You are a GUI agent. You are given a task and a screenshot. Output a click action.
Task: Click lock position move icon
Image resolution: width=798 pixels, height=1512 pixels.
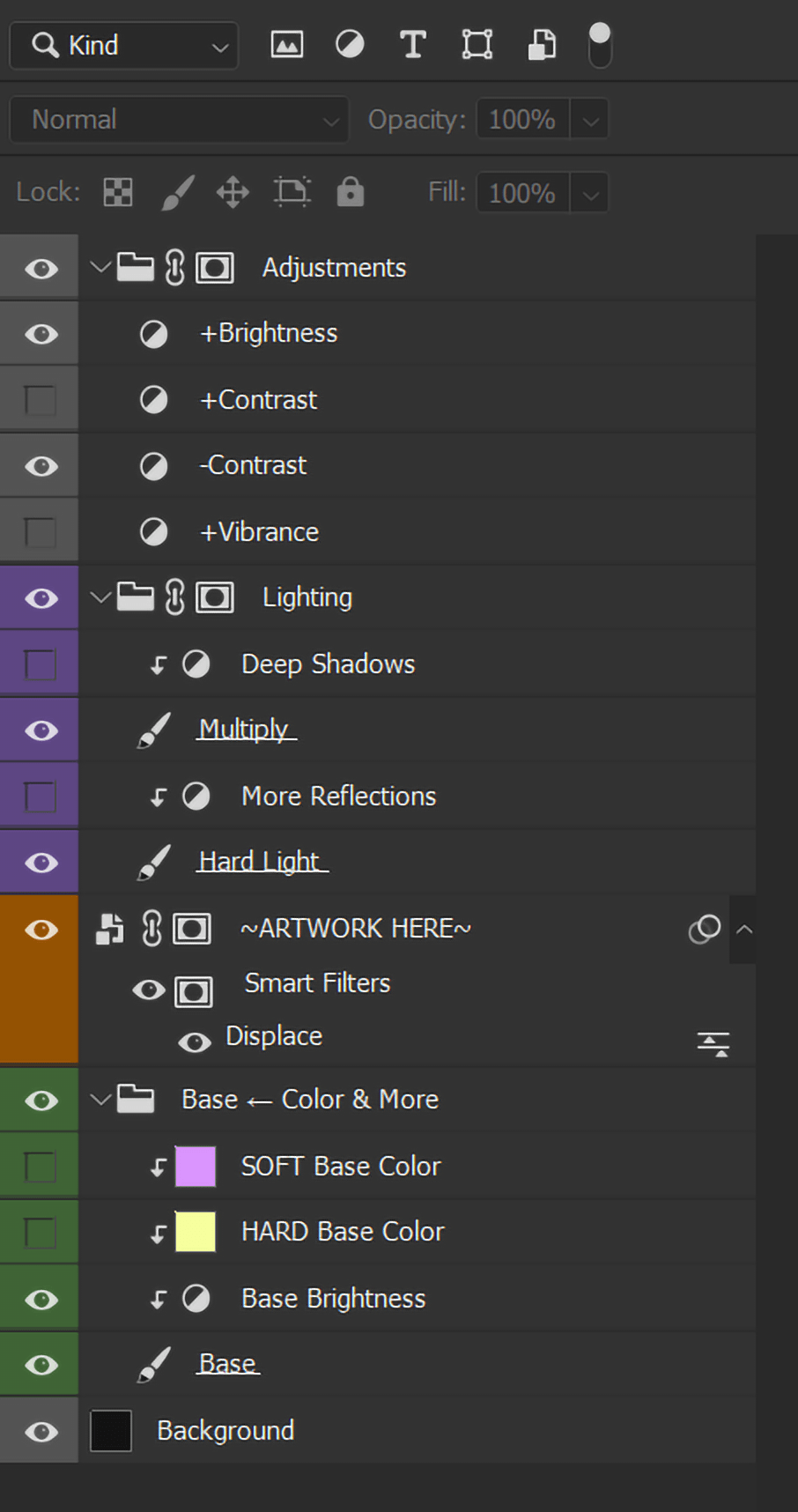pyautogui.click(x=233, y=192)
